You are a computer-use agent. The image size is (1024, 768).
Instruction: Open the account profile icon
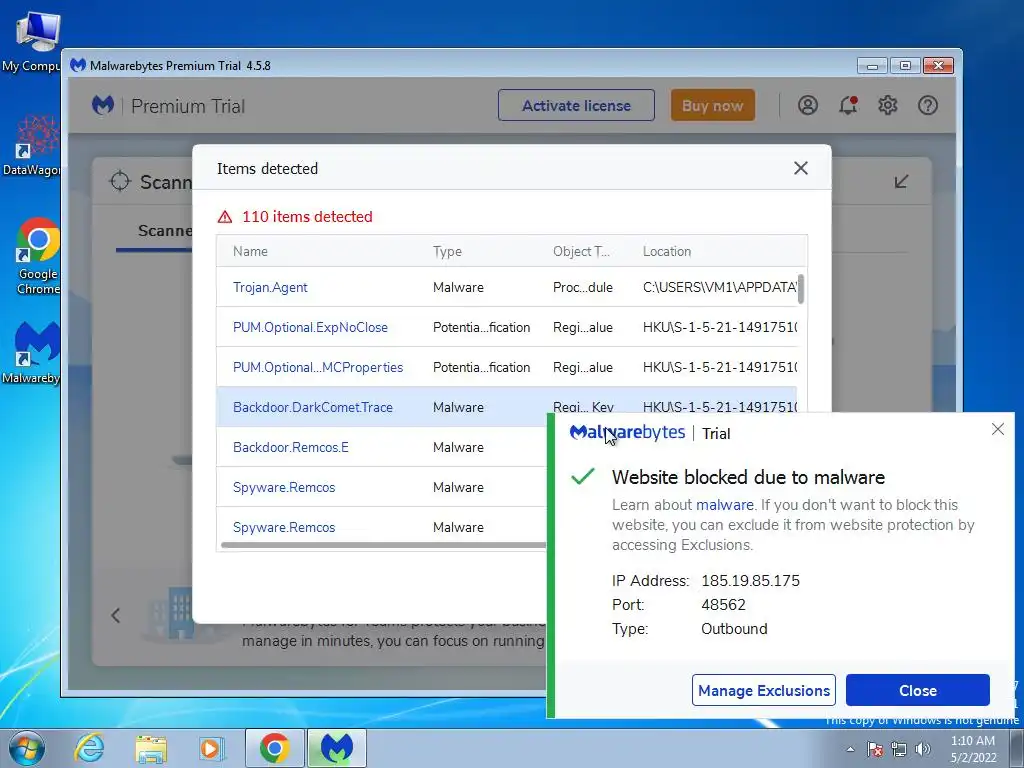point(808,105)
